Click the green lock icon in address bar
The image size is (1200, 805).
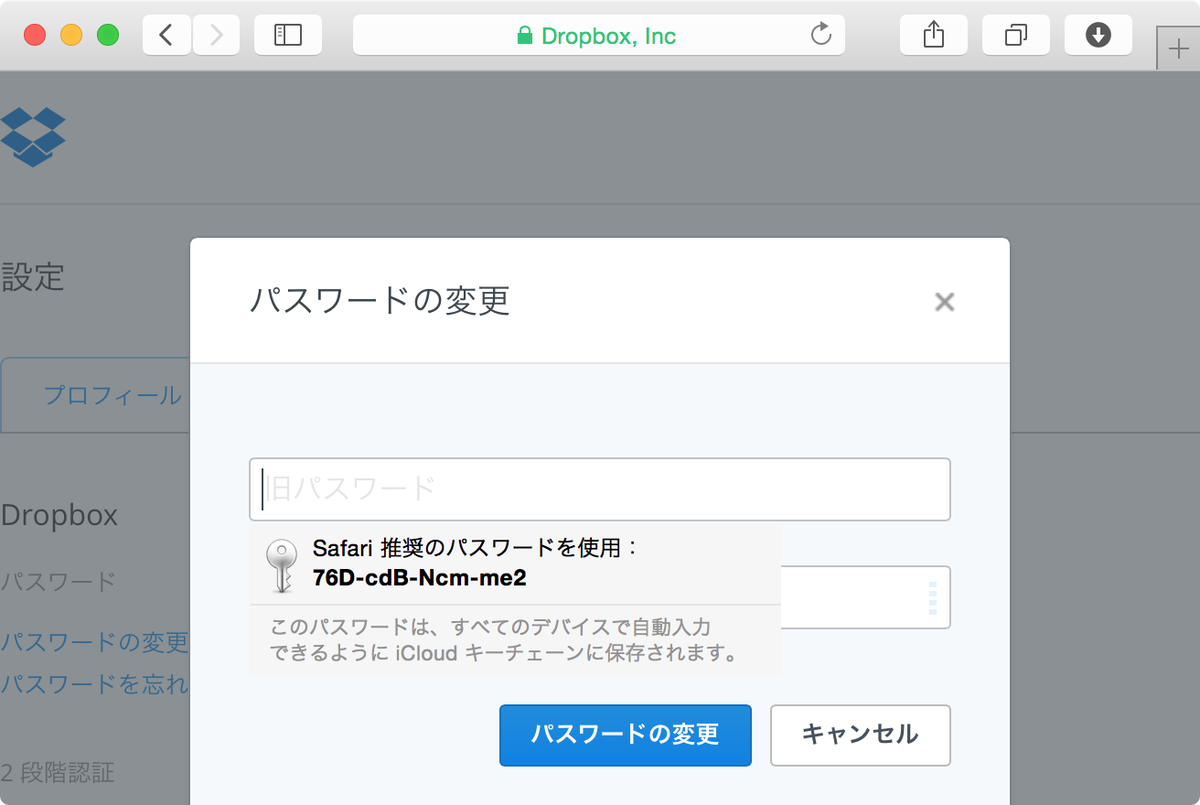(524, 36)
